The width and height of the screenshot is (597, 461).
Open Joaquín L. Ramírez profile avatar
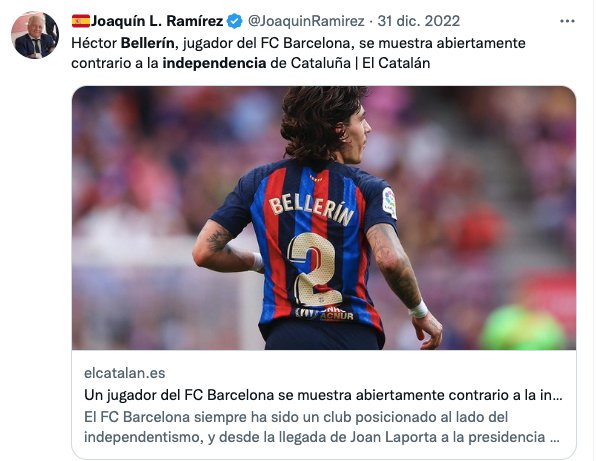(x=35, y=35)
